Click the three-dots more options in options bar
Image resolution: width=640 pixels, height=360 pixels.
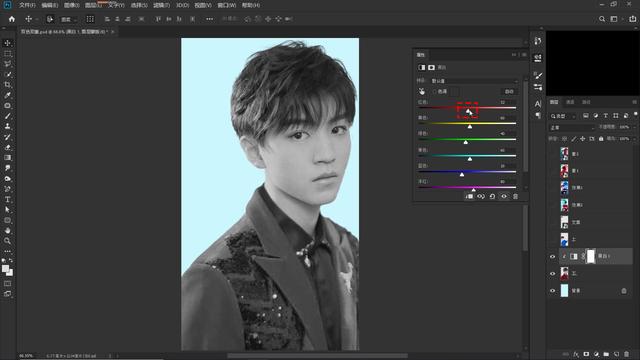[209, 19]
